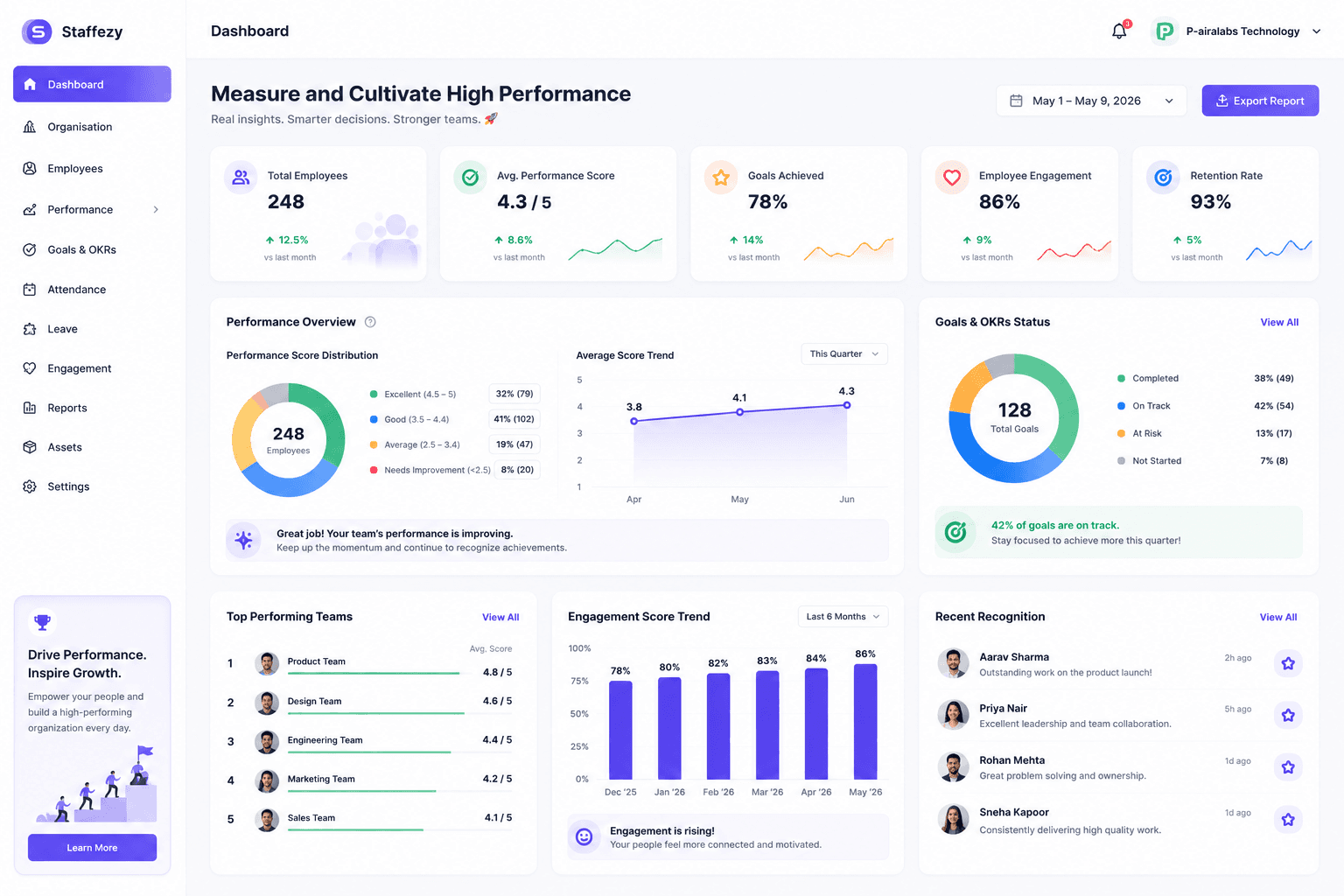The width and height of the screenshot is (1344, 896).
Task: Click the '41% (102)' Good value badge
Action: coord(514,419)
